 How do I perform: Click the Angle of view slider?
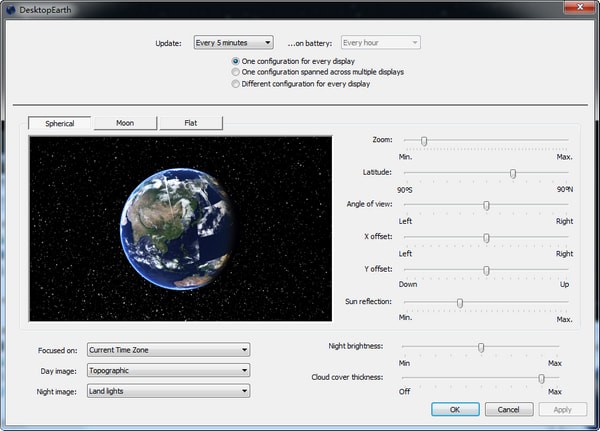click(487, 205)
